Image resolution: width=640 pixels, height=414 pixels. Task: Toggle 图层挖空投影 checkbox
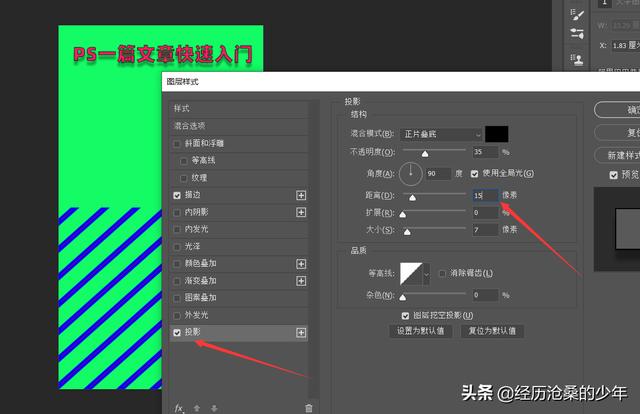click(x=405, y=316)
